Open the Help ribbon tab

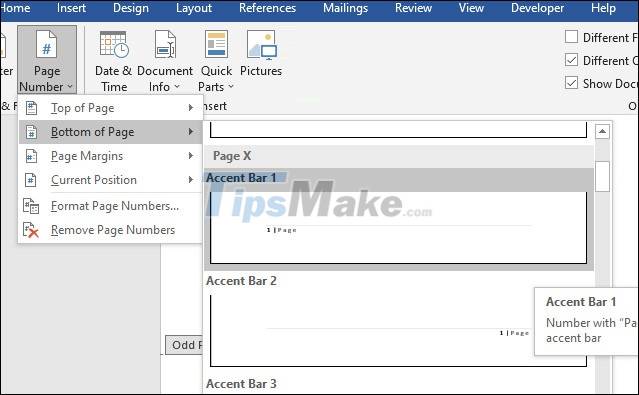pyautogui.click(x=604, y=8)
